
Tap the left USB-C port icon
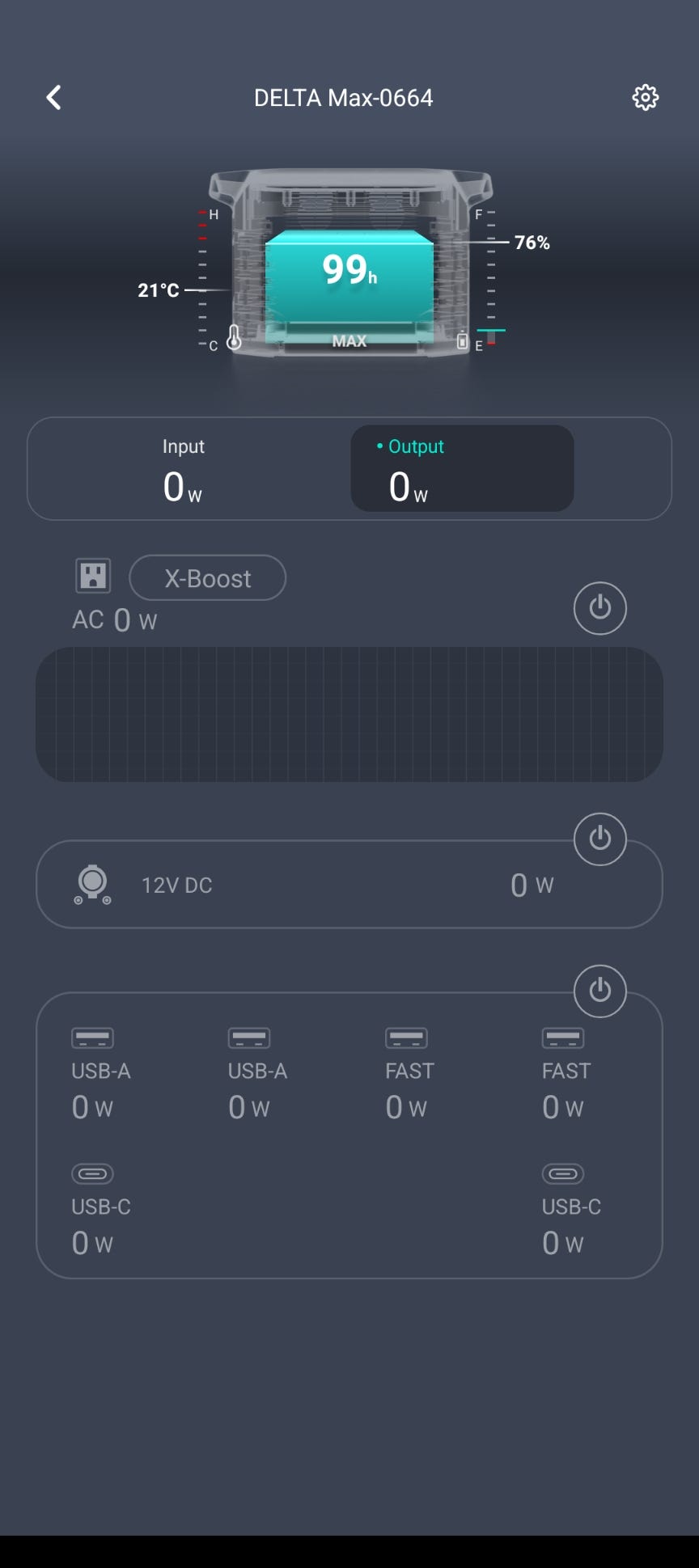tap(93, 1173)
